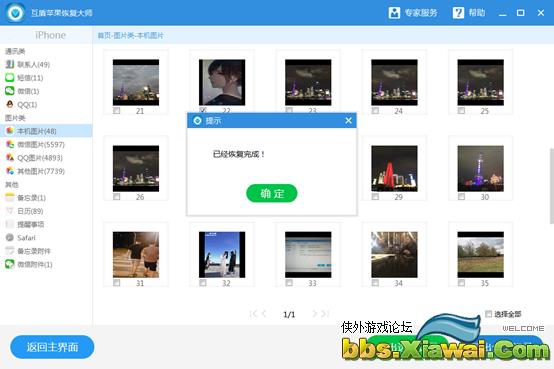The width and height of the screenshot is (554, 369).
Task: Open 微信(1) WeChat category
Action: [22, 91]
